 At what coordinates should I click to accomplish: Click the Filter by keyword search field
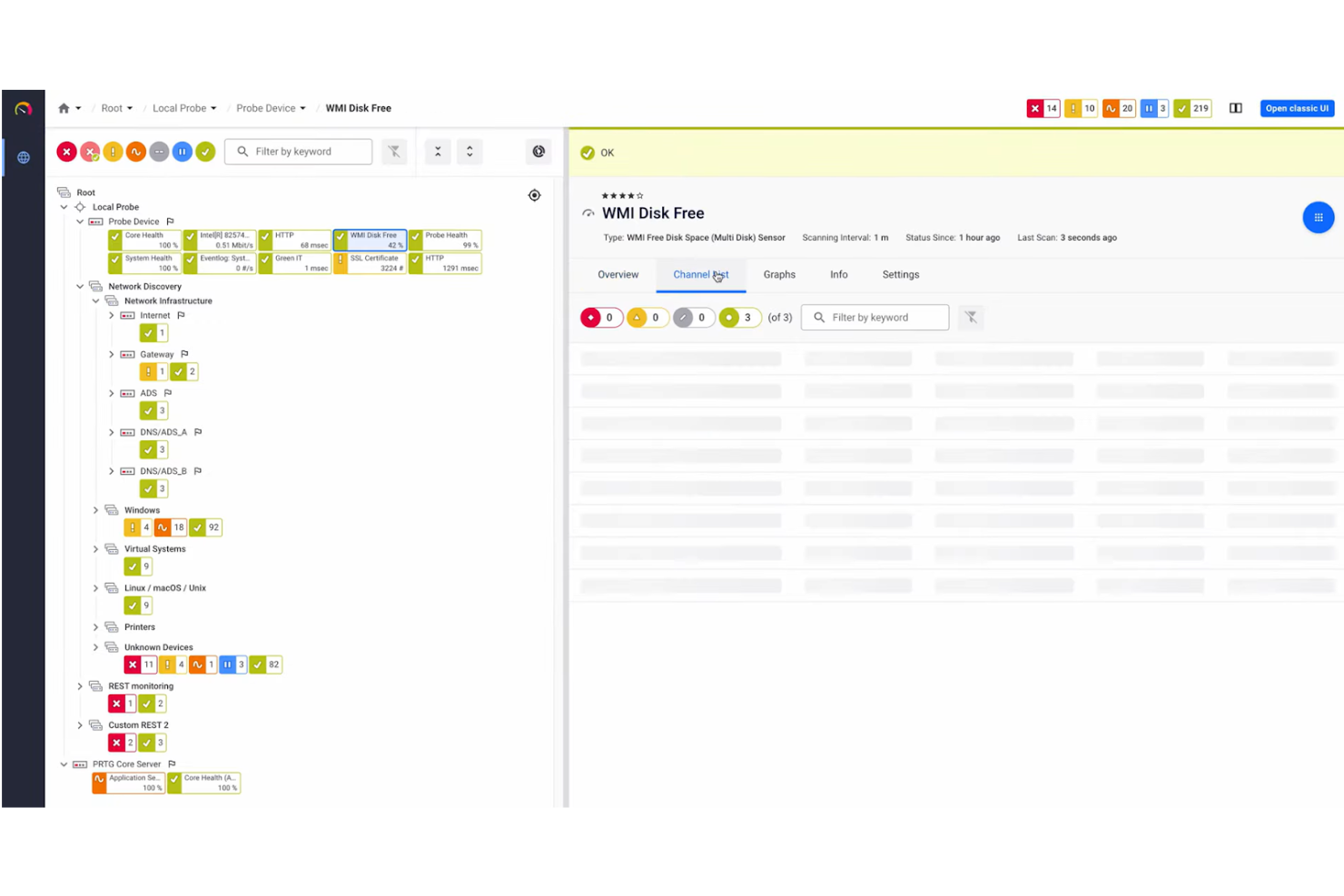coord(299,152)
